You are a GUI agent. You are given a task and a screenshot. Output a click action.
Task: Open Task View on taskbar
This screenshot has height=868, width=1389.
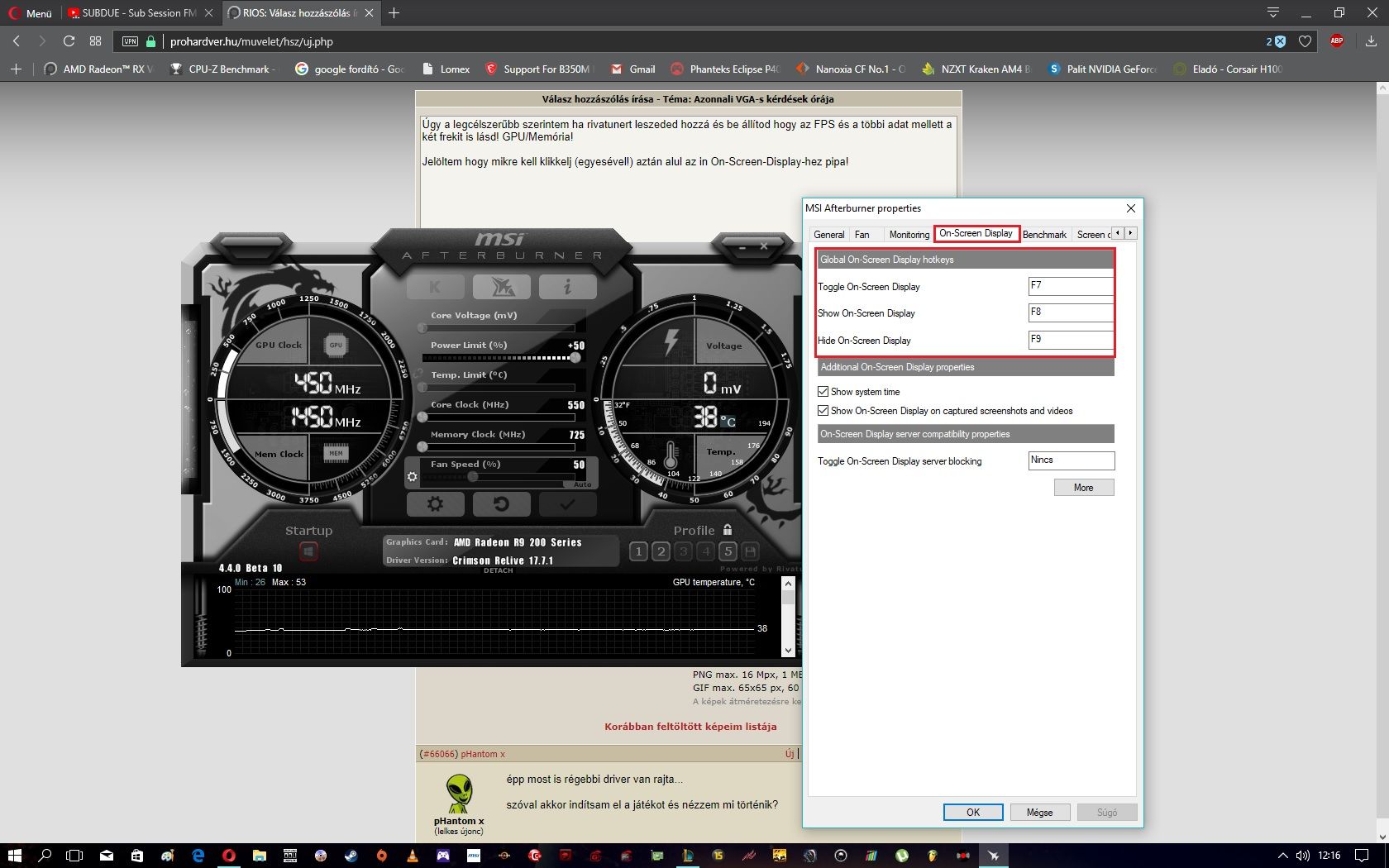[x=74, y=856]
